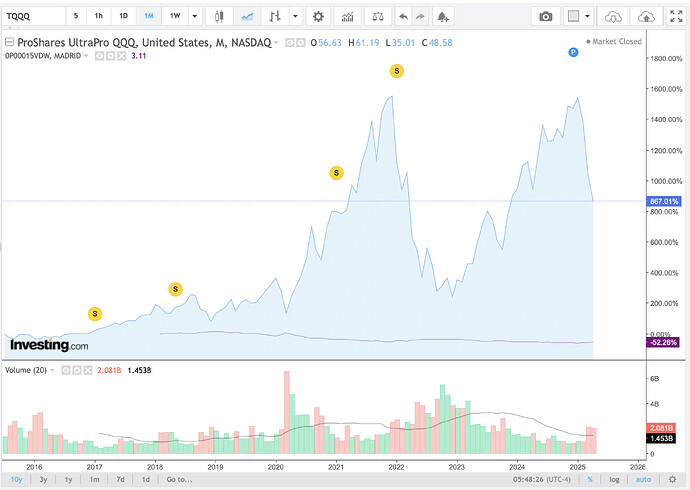Set range to 1m

tap(94, 479)
